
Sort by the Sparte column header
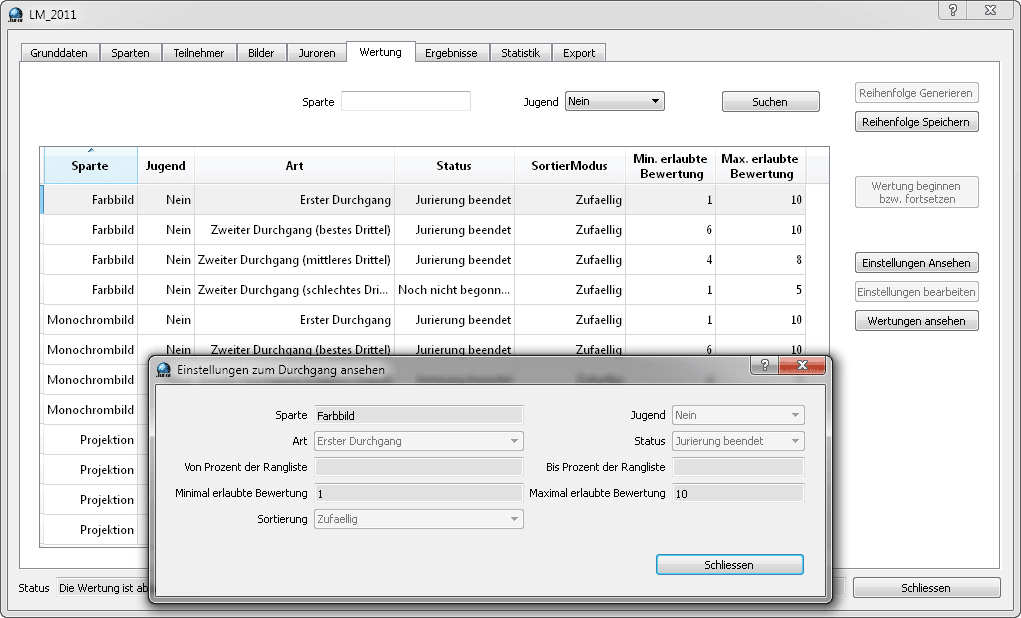click(90, 165)
